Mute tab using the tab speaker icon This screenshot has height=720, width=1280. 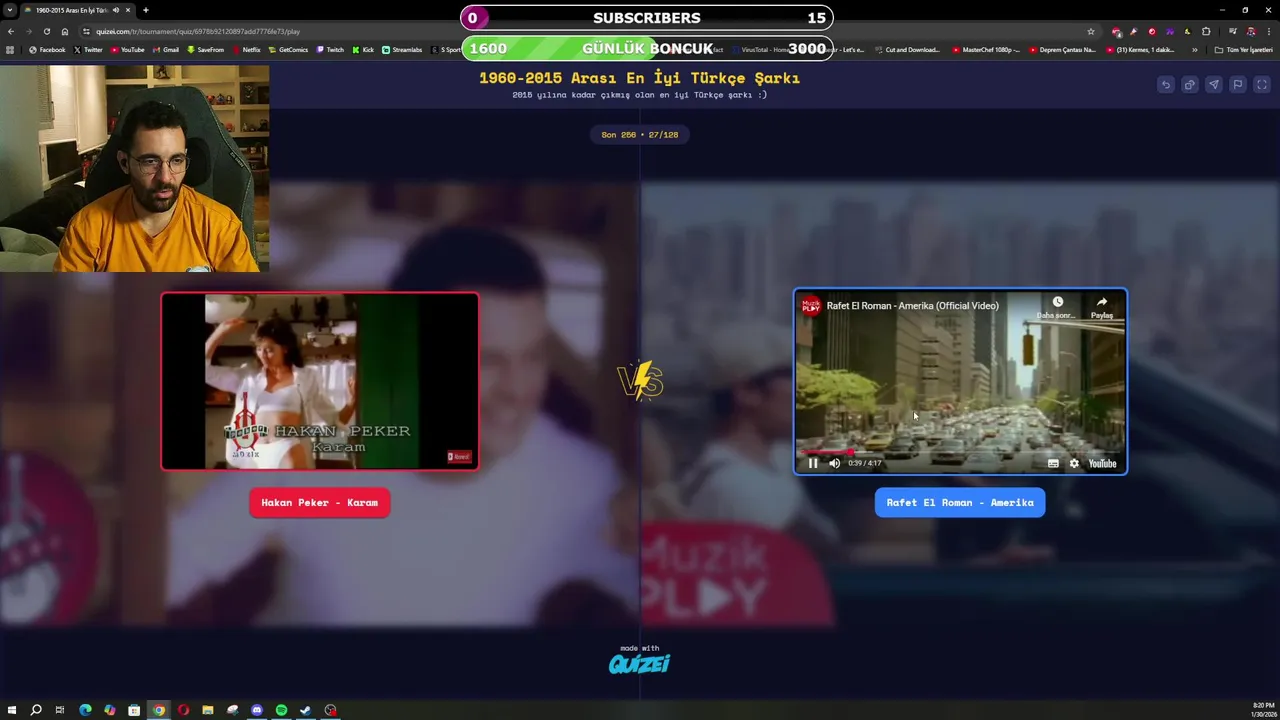click(115, 10)
